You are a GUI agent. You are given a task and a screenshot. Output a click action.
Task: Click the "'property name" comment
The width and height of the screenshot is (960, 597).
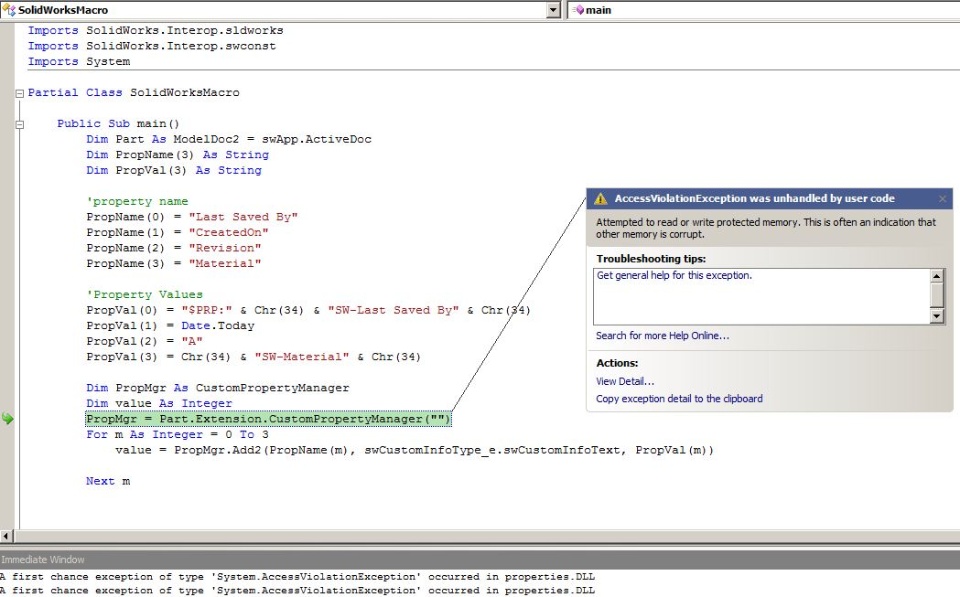137,201
